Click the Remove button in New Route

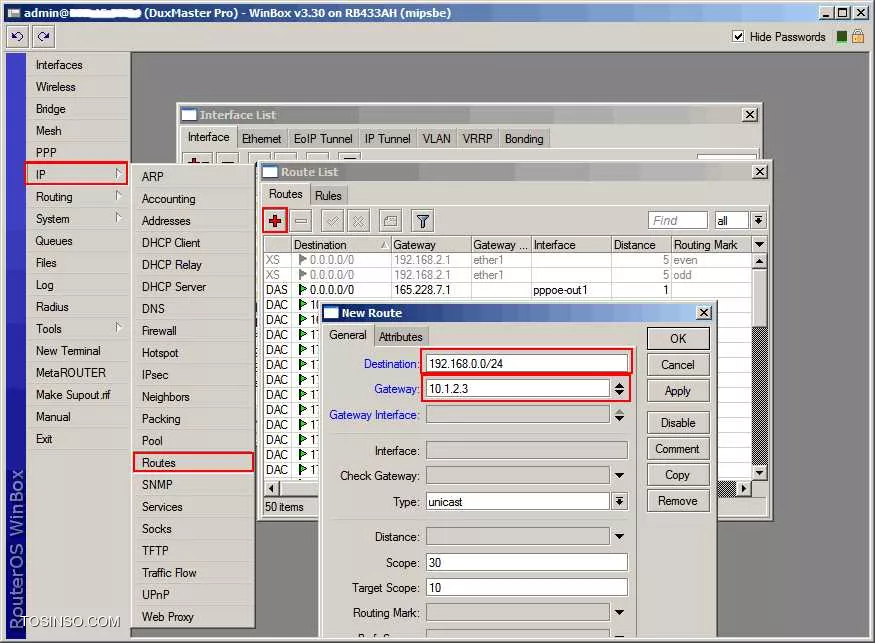pyautogui.click(x=678, y=501)
